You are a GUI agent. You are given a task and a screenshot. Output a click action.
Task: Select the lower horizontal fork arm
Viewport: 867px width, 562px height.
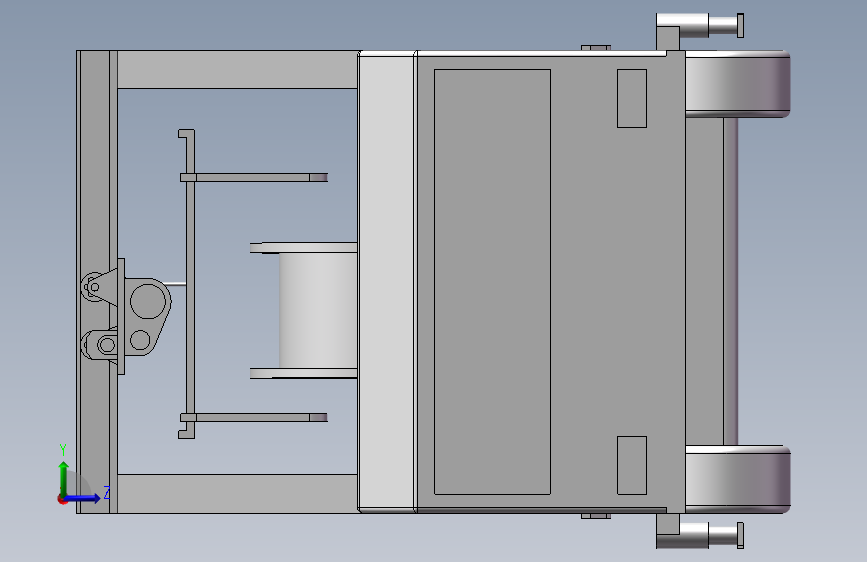click(254, 417)
